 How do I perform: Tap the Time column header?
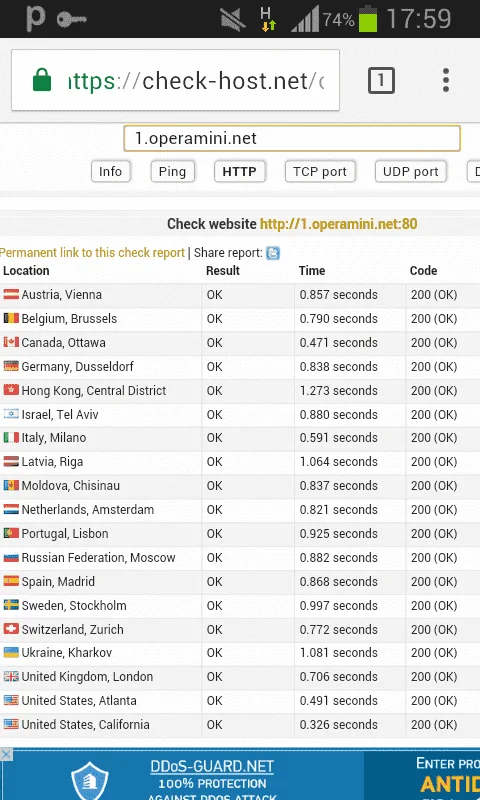pyautogui.click(x=312, y=270)
